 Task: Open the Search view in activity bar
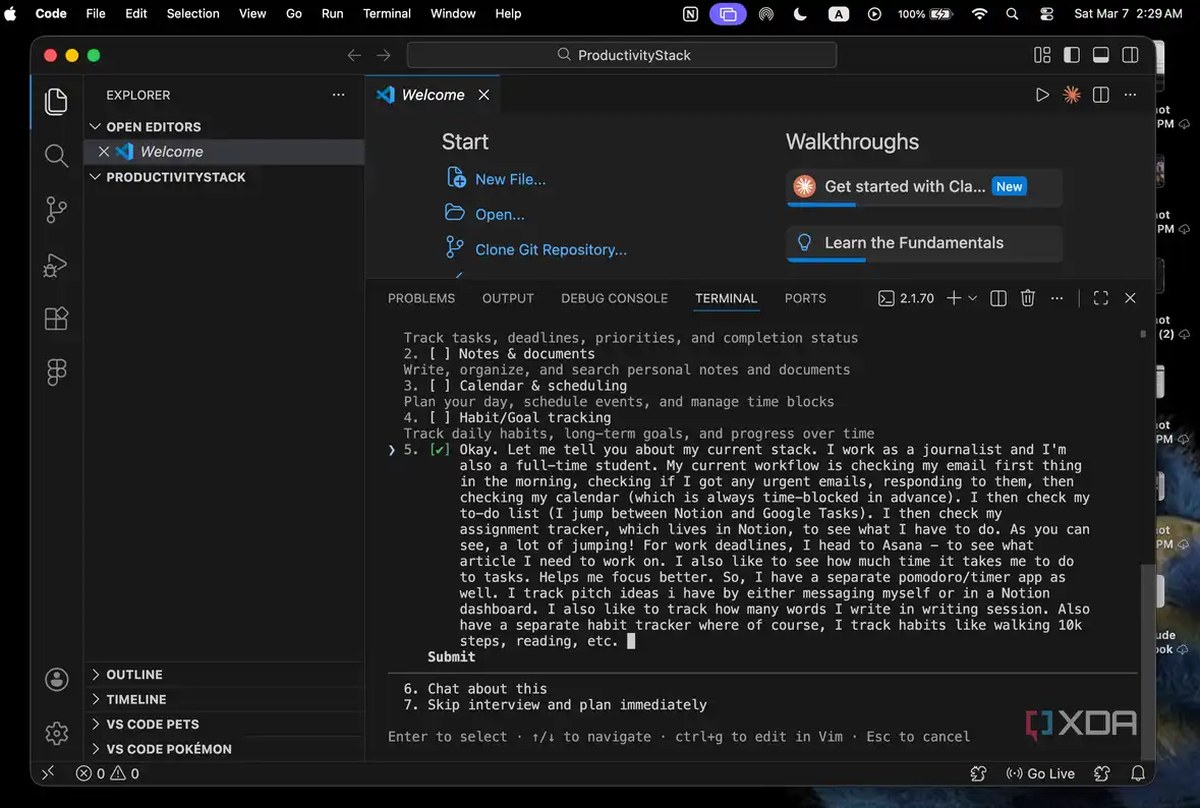point(56,155)
